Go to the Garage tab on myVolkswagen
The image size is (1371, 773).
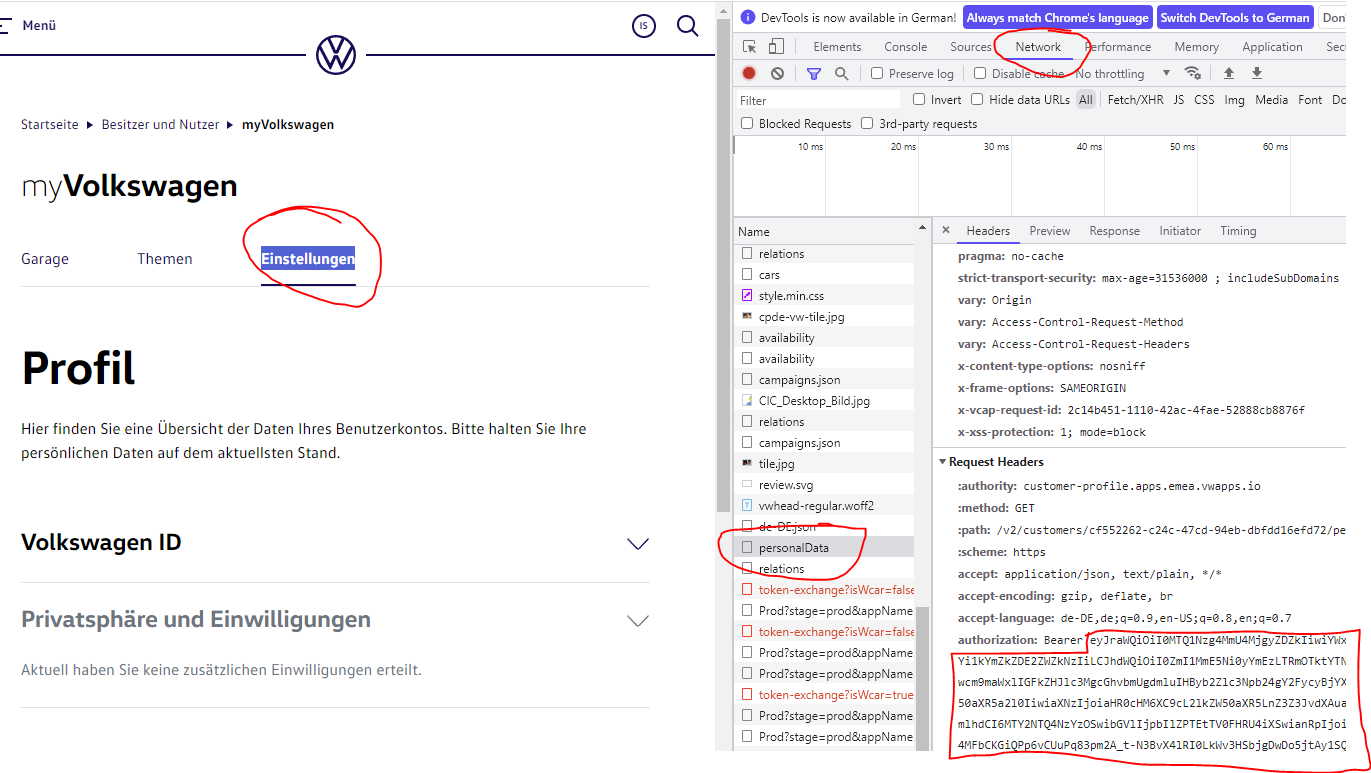coord(45,259)
